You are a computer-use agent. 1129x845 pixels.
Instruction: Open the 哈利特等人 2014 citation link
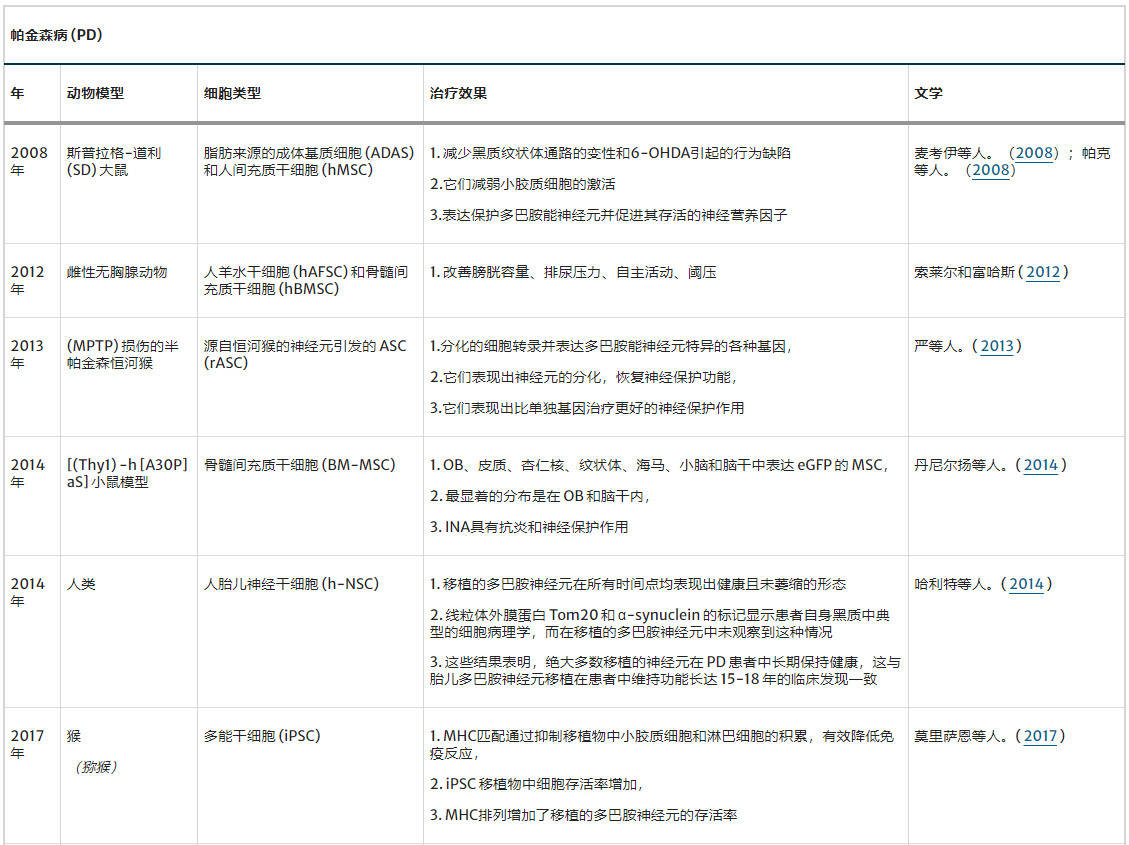(x=1026, y=584)
